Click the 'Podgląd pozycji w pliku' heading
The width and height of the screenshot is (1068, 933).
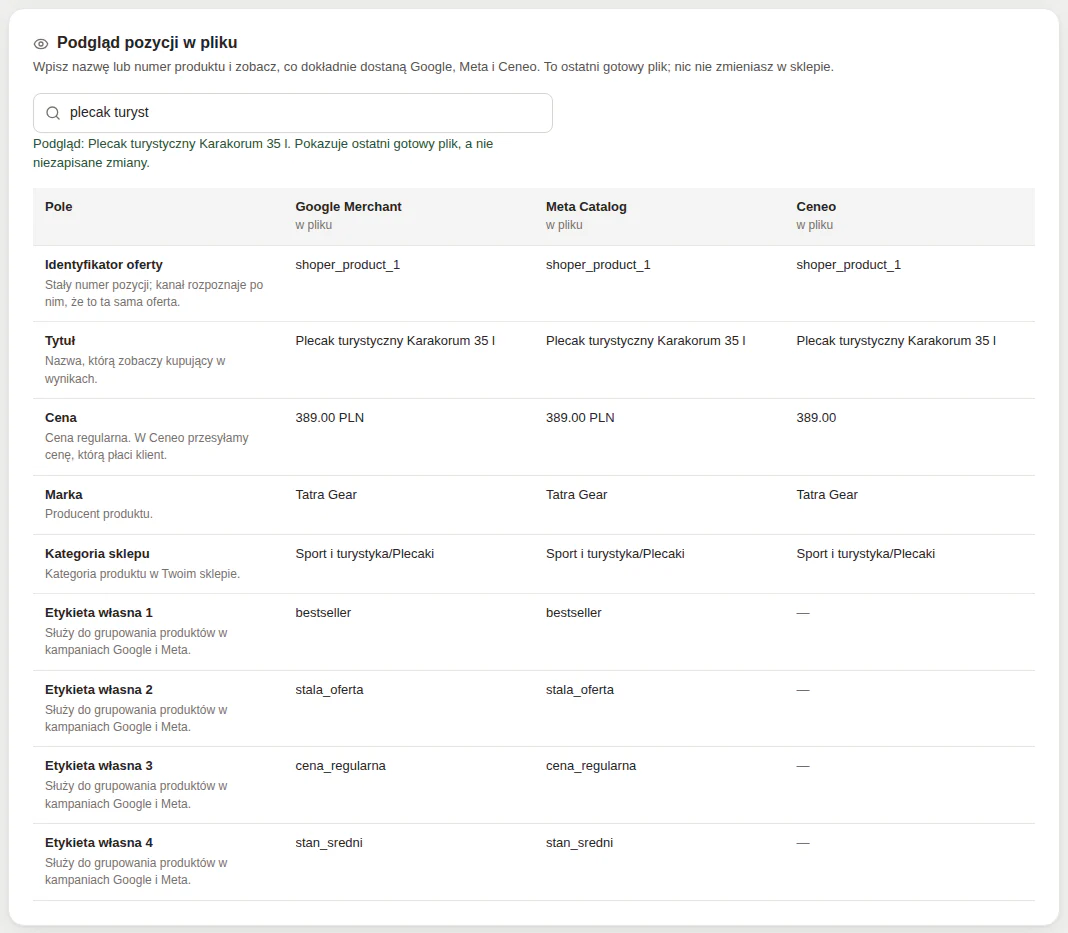pos(147,43)
